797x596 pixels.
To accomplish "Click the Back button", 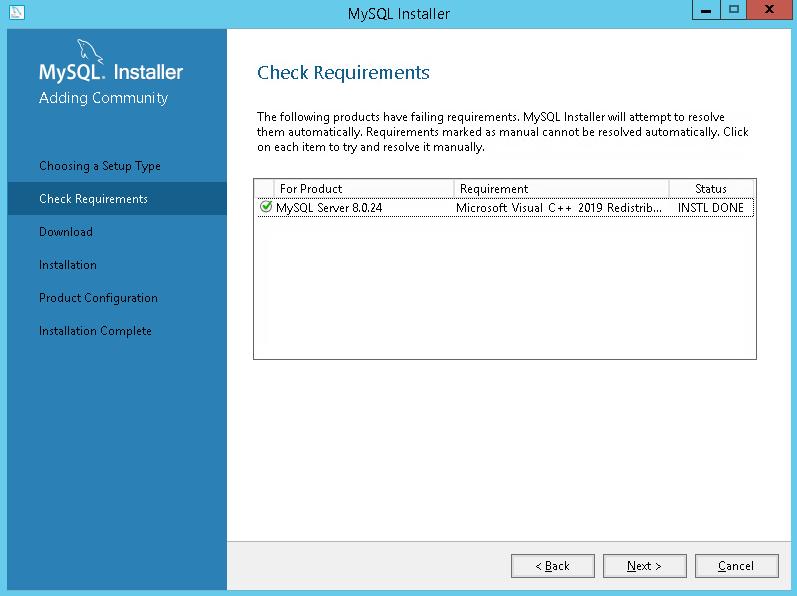I will 553,566.
